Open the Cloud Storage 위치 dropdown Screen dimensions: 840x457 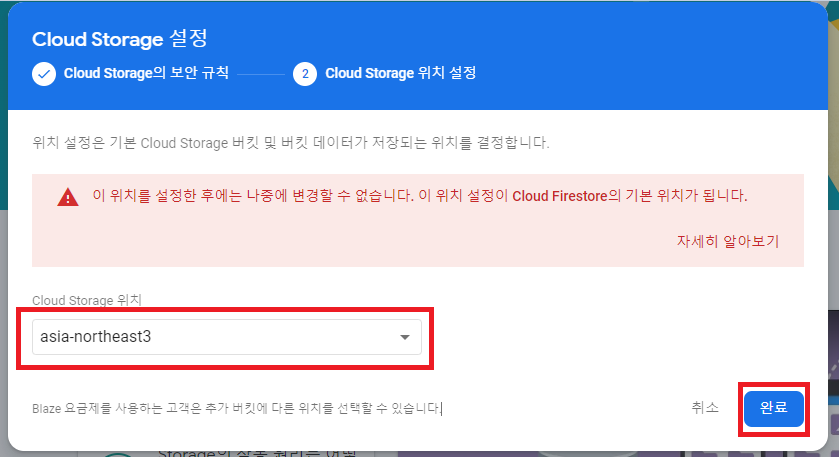tap(227, 337)
